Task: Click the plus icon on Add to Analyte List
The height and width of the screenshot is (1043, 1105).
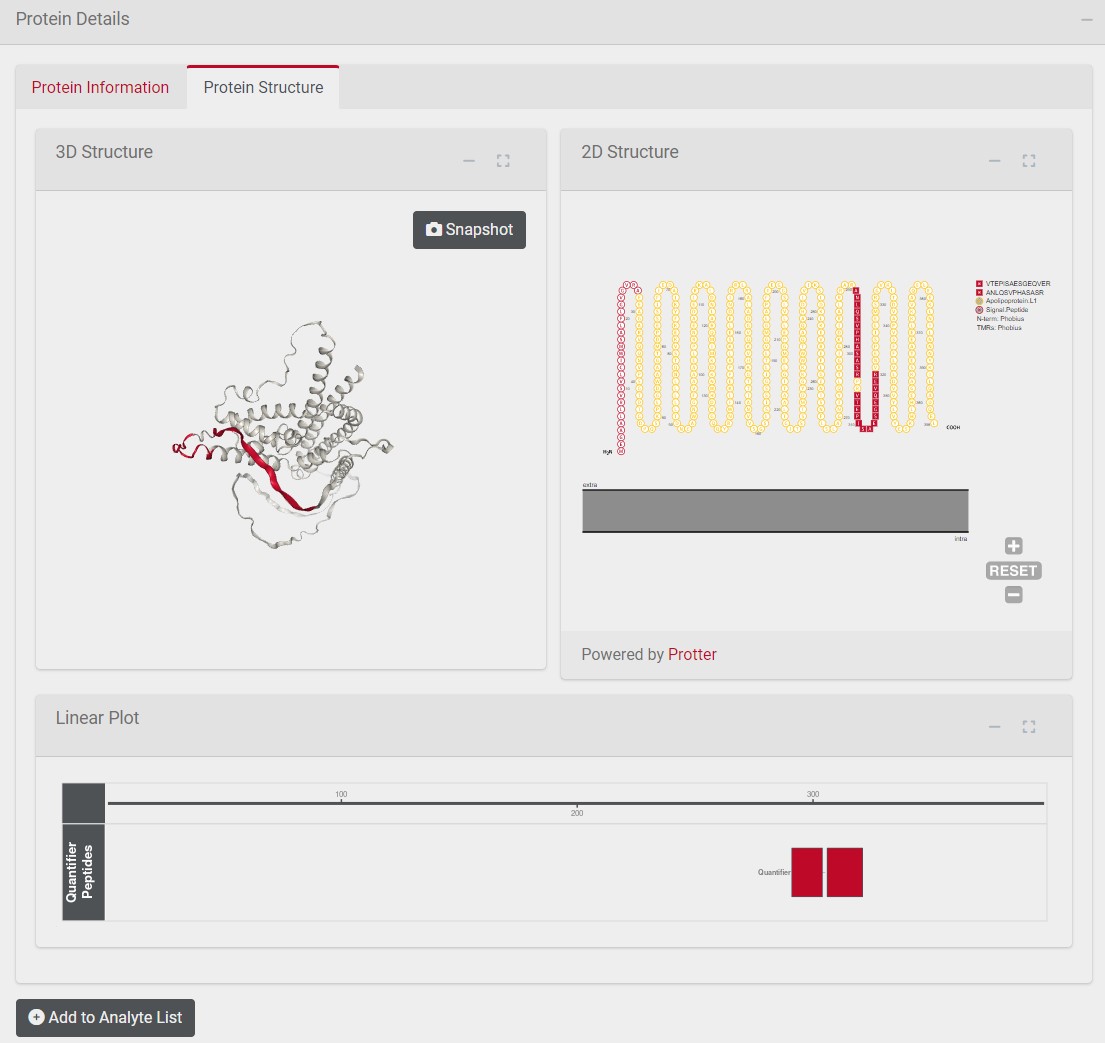Action: 35,1017
